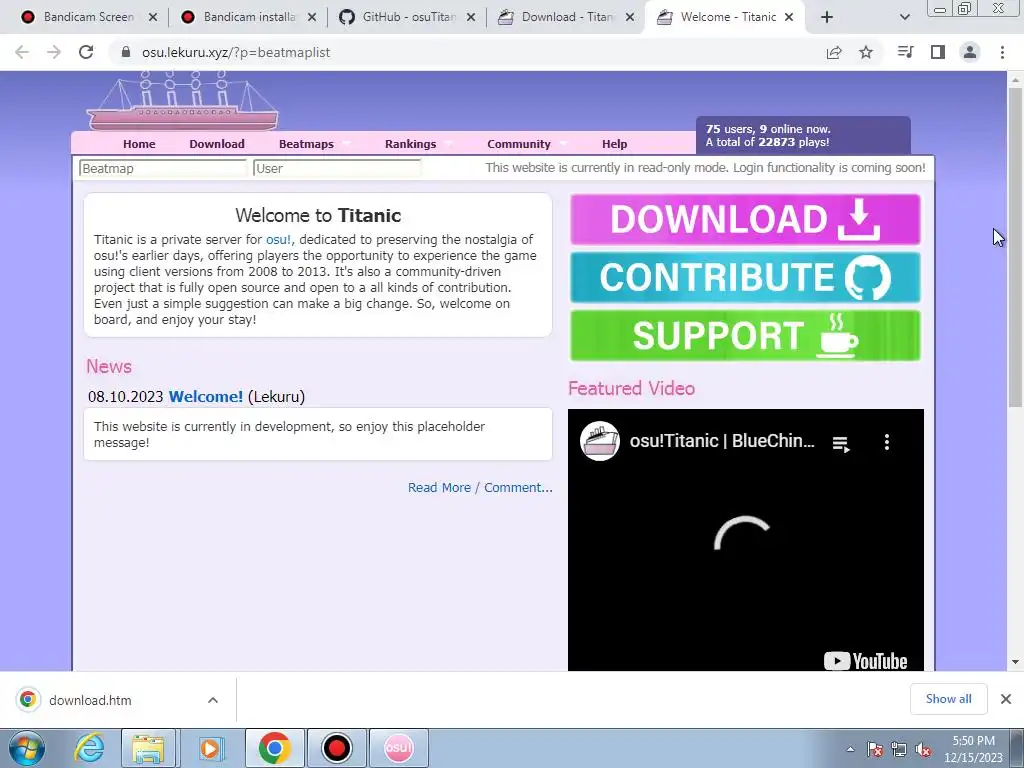This screenshot has height=768, width=1024.
Task: Click the Titanic ship logo
Action: point(183,102)
